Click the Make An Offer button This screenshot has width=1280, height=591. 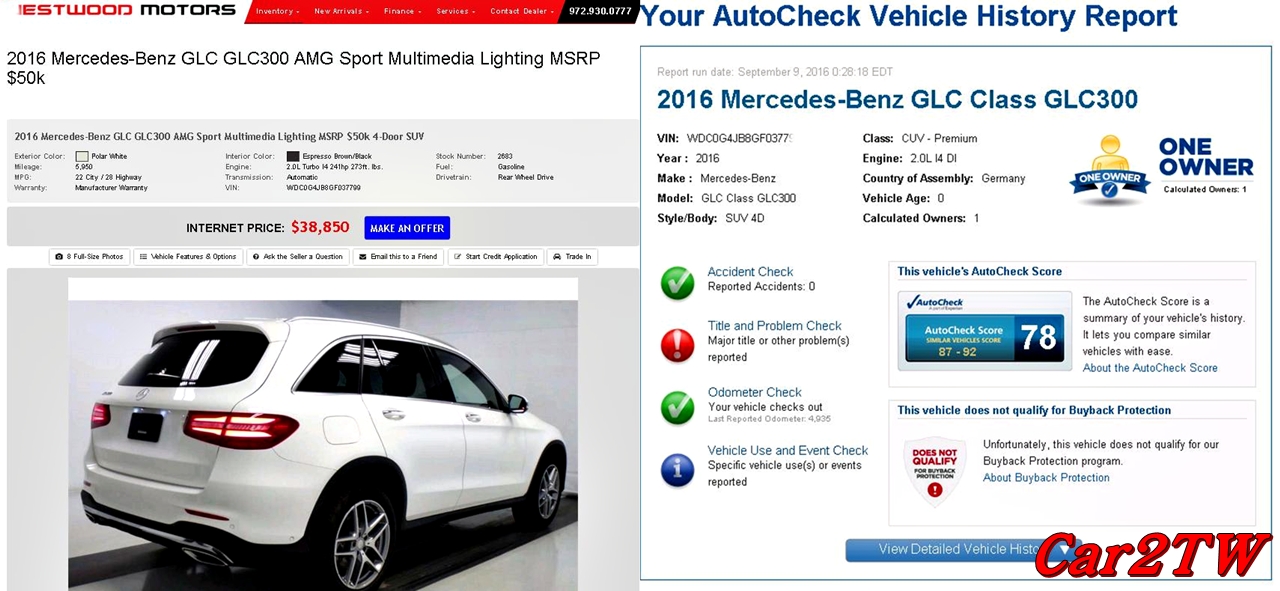(407, 228)
